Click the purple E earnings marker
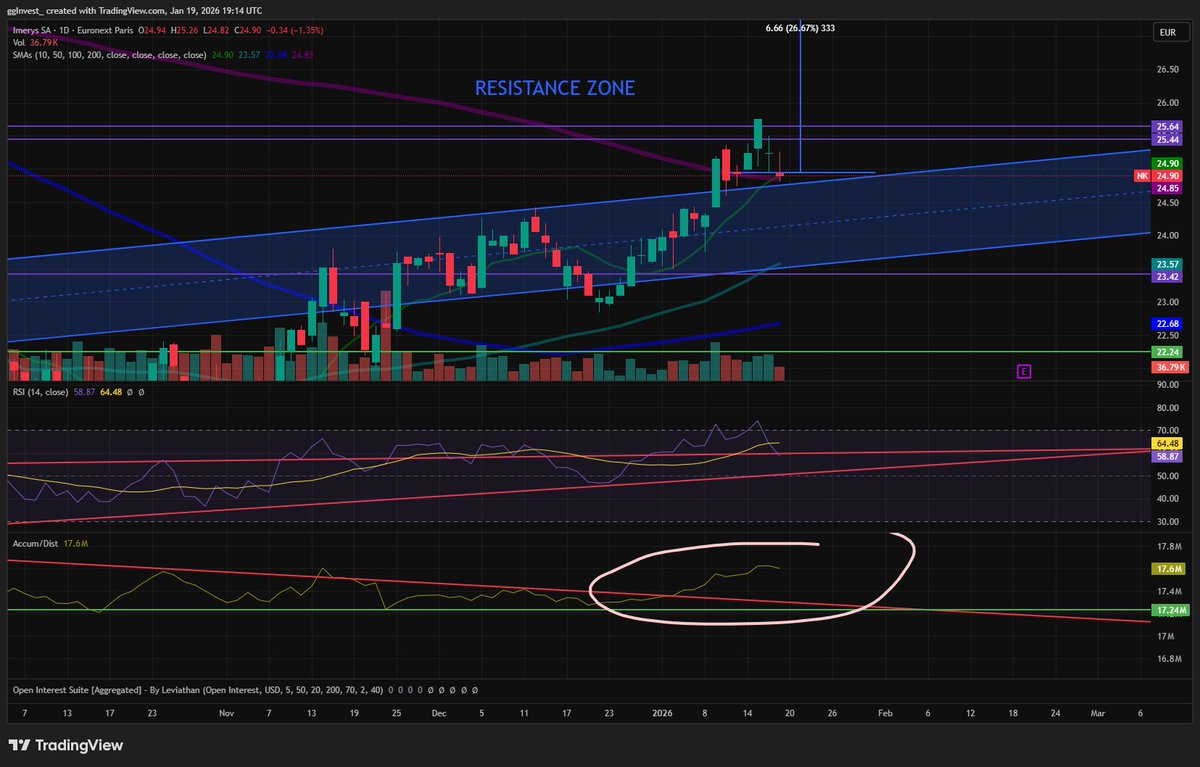 click(x=1023, y=372)
